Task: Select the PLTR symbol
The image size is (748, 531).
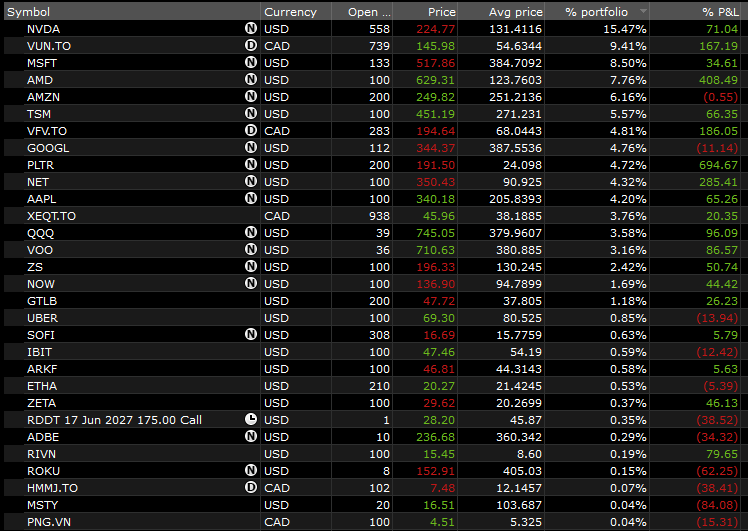Action: 41,165
